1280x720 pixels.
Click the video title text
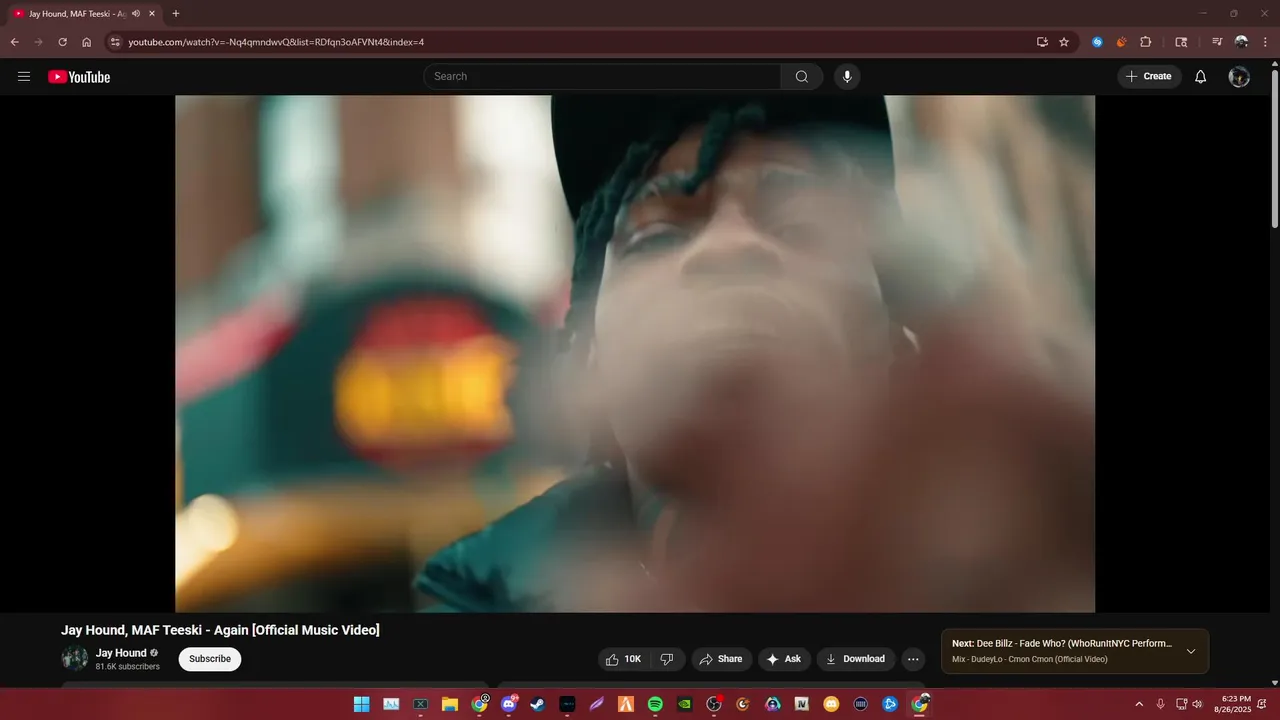click(220, 630)
